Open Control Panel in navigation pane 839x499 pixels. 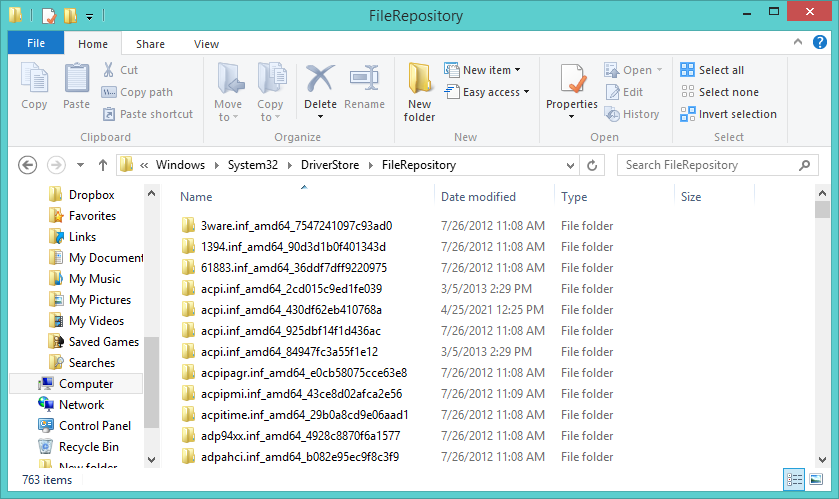pos(85,426)
